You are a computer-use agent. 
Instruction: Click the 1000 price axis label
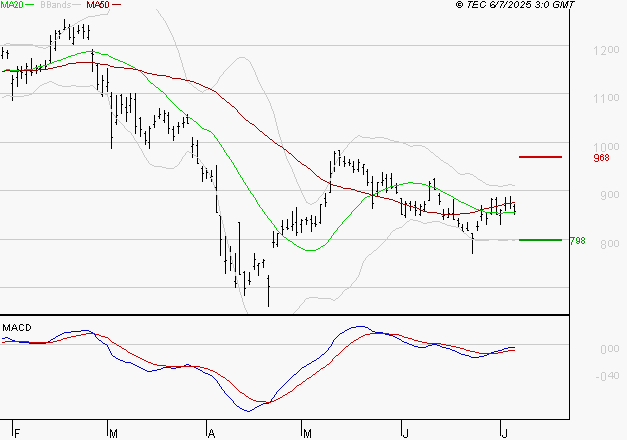coord(605,146)
